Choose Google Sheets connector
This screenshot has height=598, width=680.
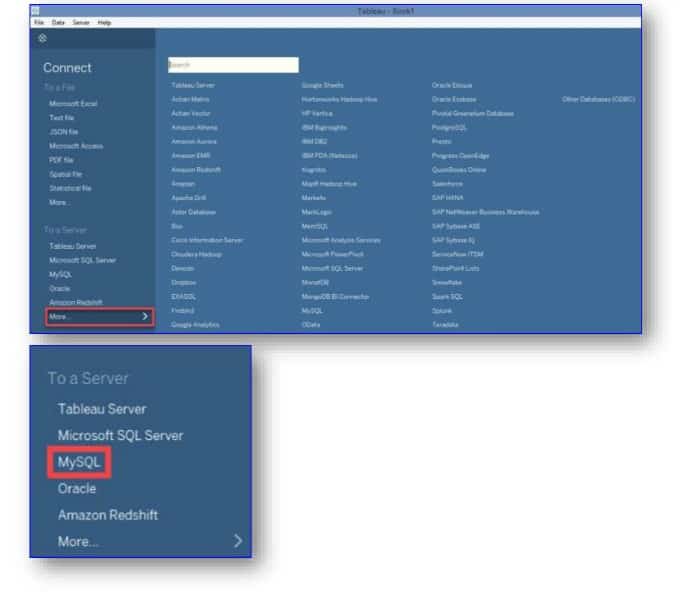pyautogui.click(x=323, y=85)
